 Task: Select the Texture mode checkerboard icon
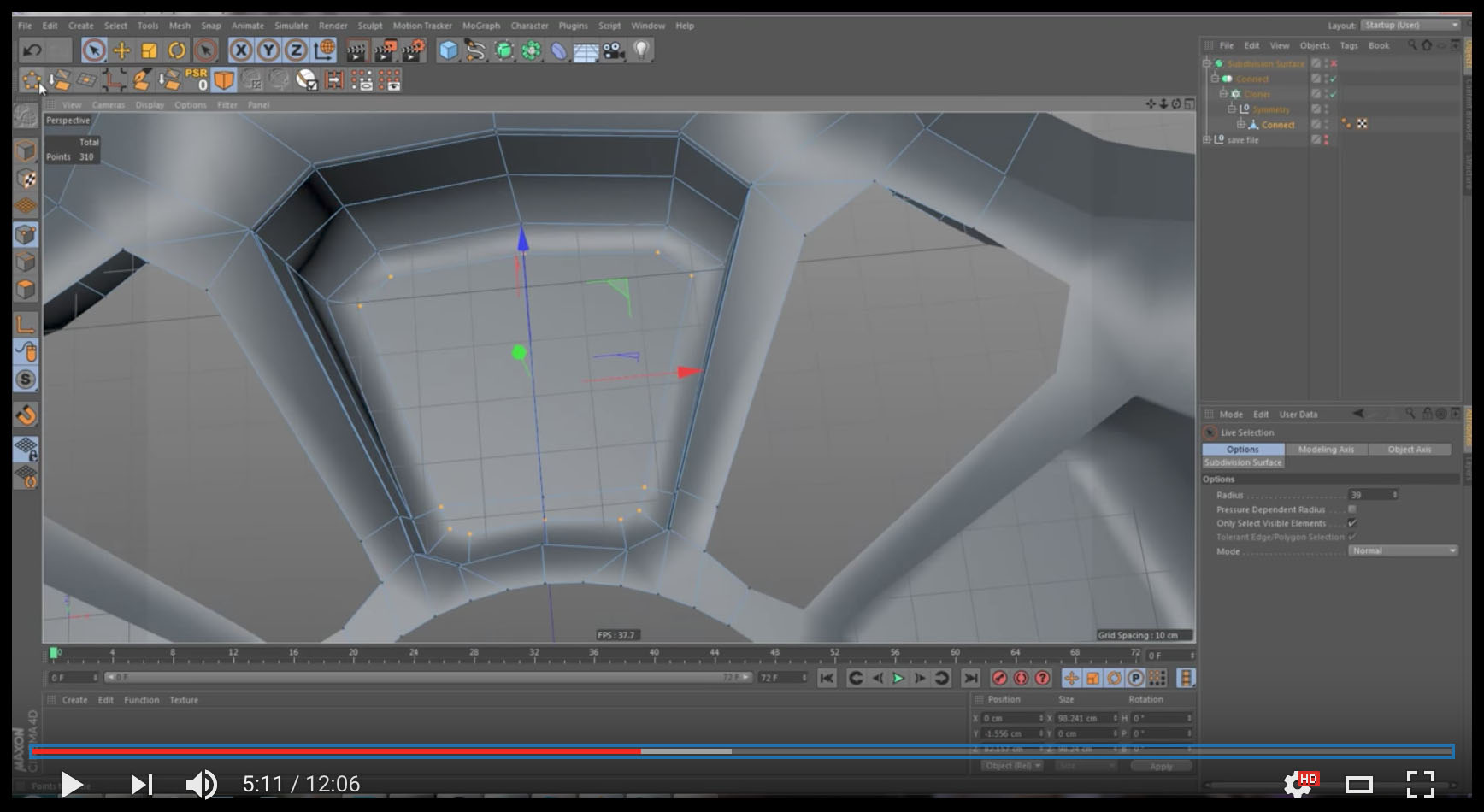point(26,179)
